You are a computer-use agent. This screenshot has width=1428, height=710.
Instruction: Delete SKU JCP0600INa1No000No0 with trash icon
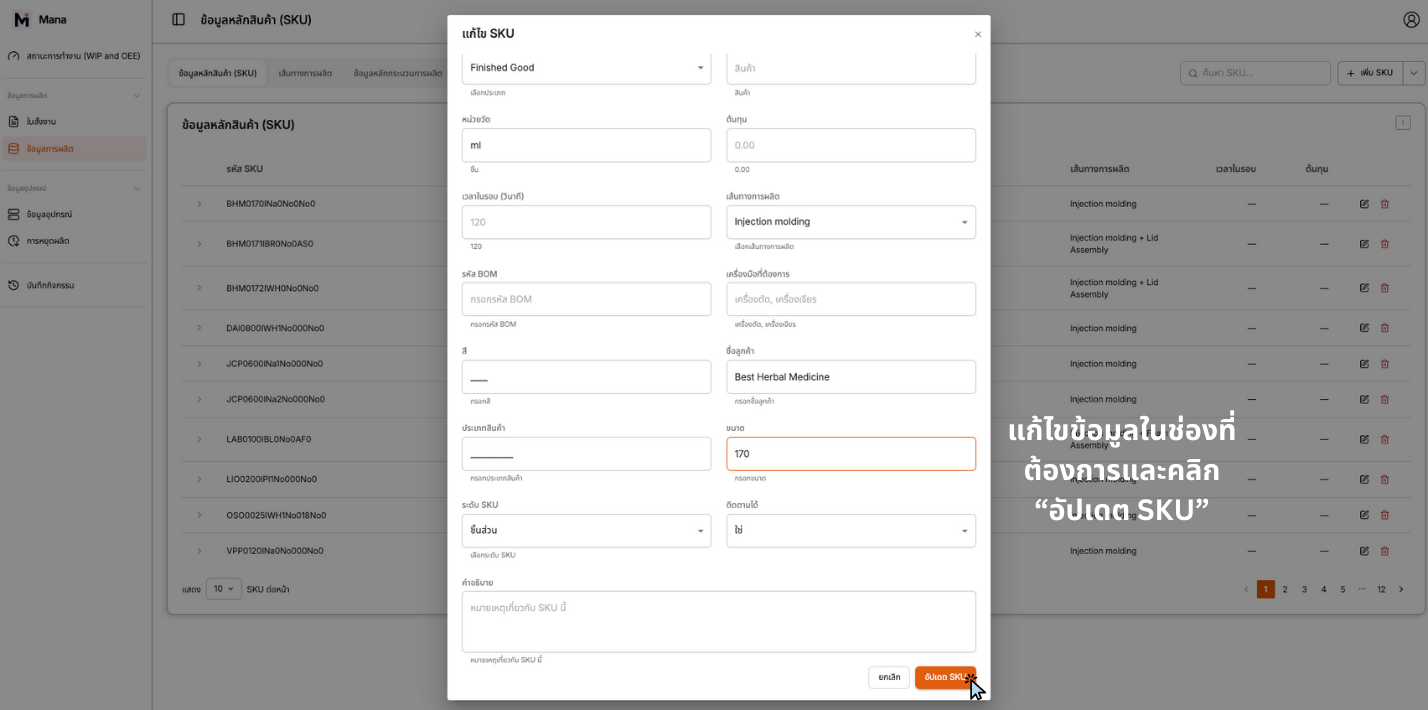[x=1385, y=363]
